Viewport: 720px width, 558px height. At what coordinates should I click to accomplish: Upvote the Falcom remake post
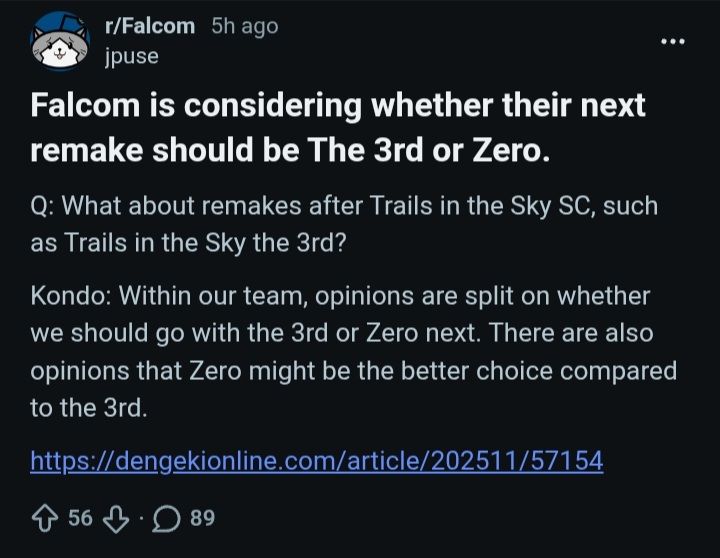click(x=46, y=518)
